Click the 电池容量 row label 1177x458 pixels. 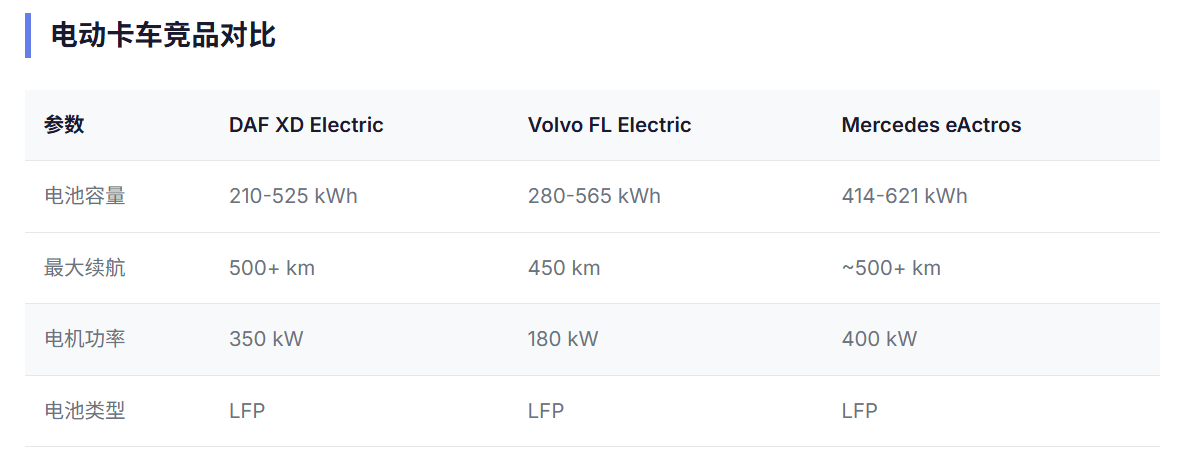(85, 196)
